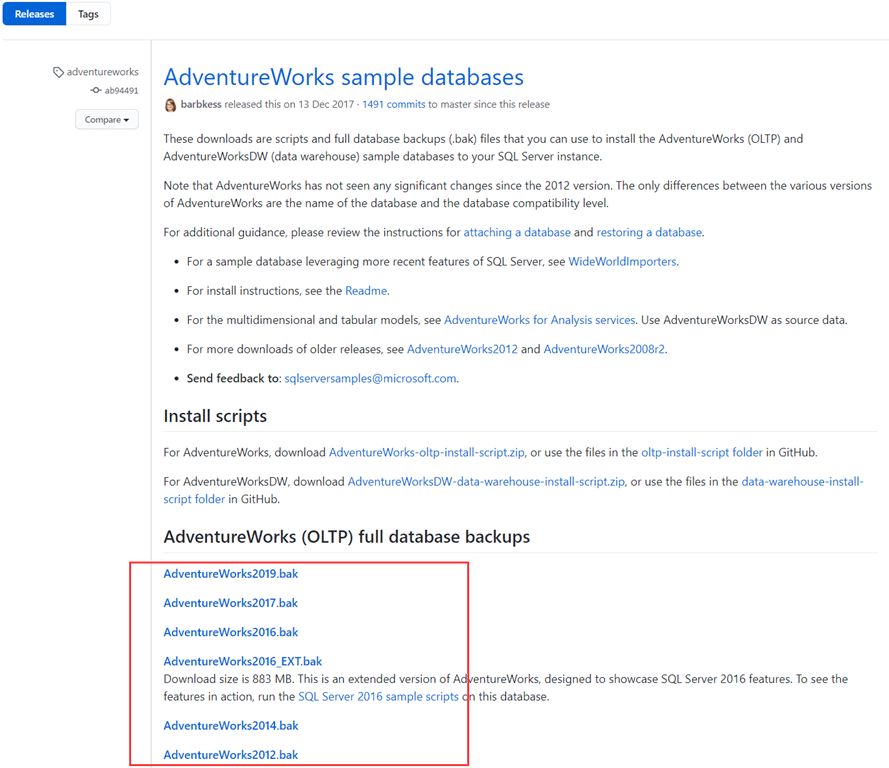Click barbkess user avatar
Viewport: 889px width, 768px height.
click(171, 105)
